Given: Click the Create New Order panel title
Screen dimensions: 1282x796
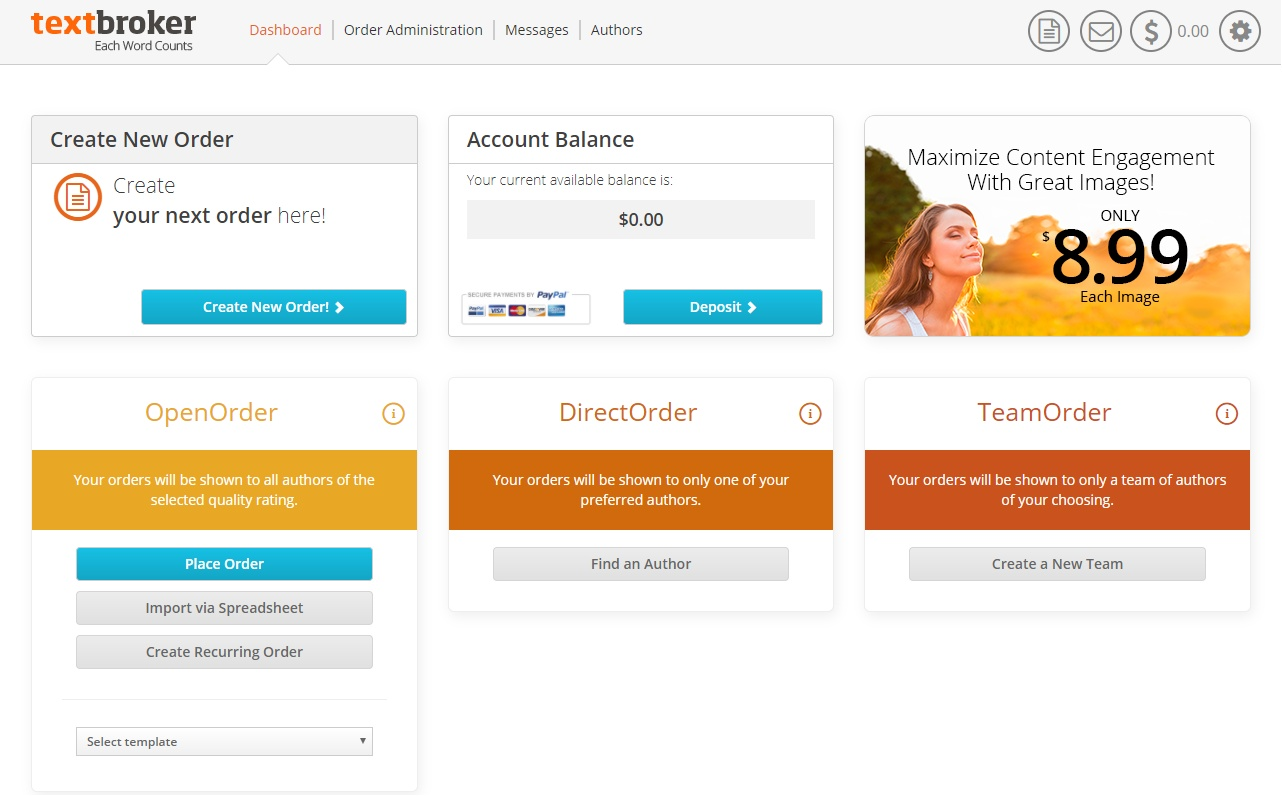Looking at the screenshot, I should tap(142, 140).
